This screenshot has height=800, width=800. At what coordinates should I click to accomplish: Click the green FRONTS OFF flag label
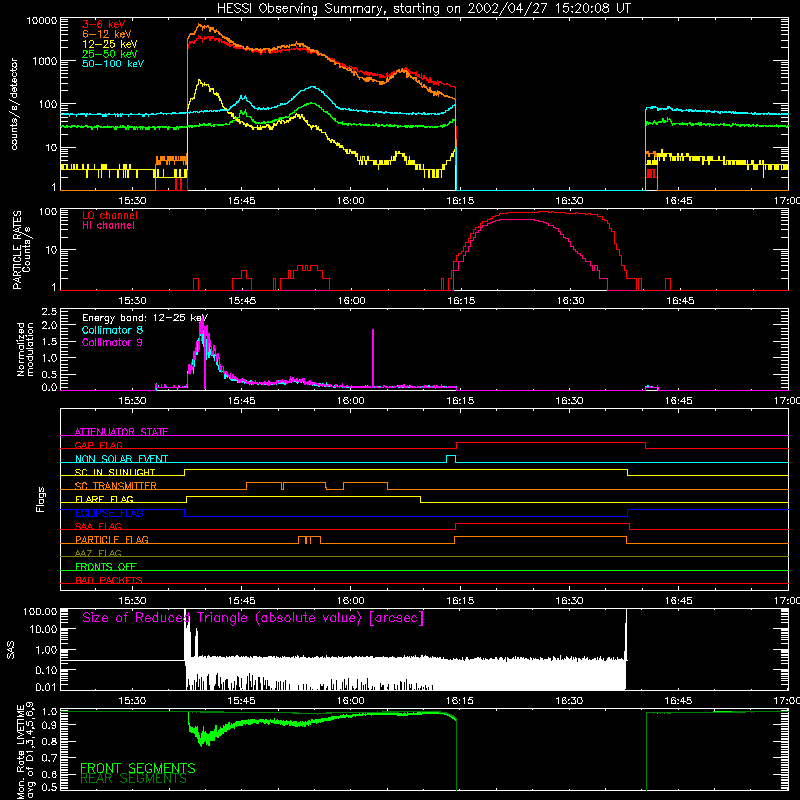pos(106,566)
